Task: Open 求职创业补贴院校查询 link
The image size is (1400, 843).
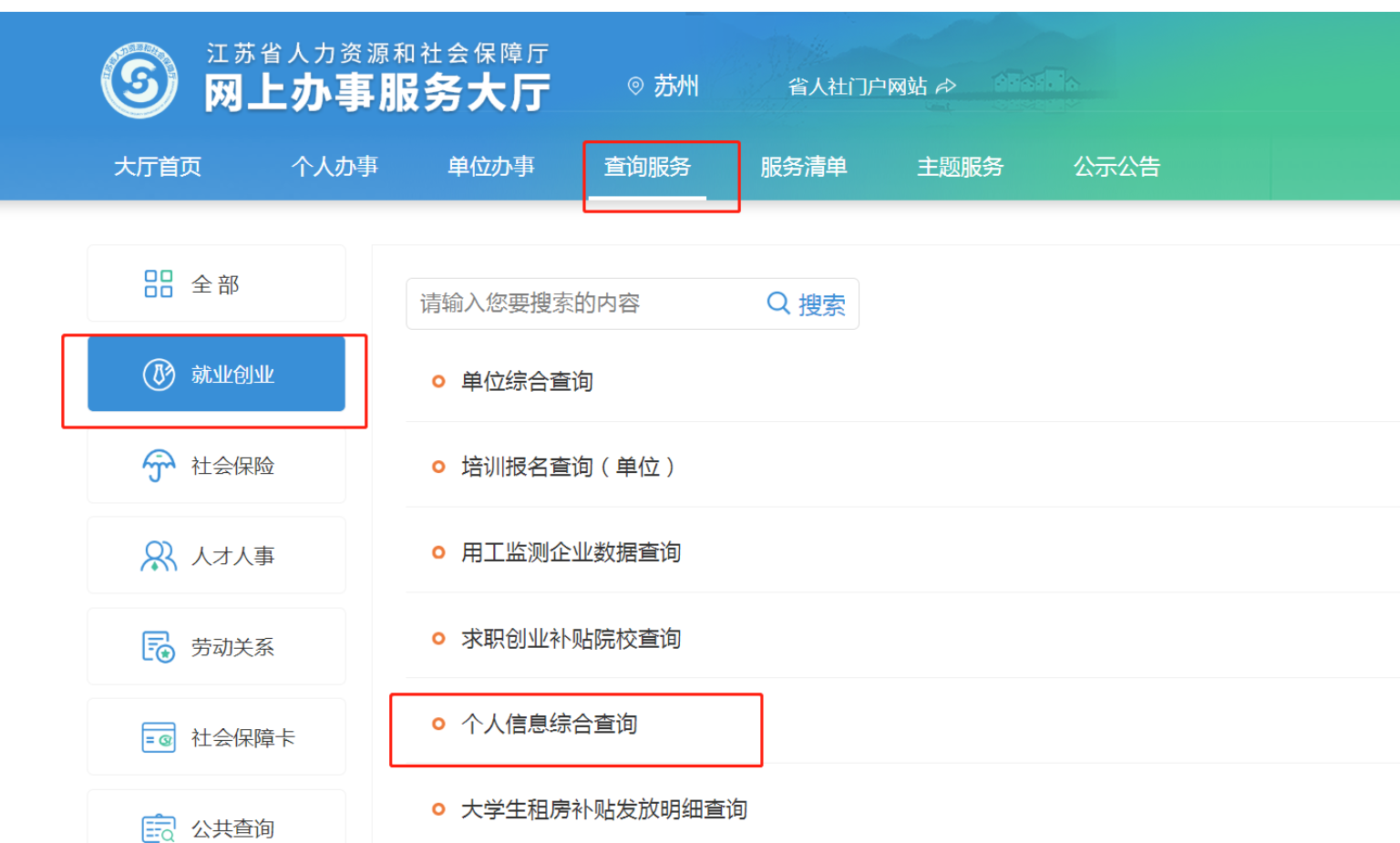Action: coord(571,639)
